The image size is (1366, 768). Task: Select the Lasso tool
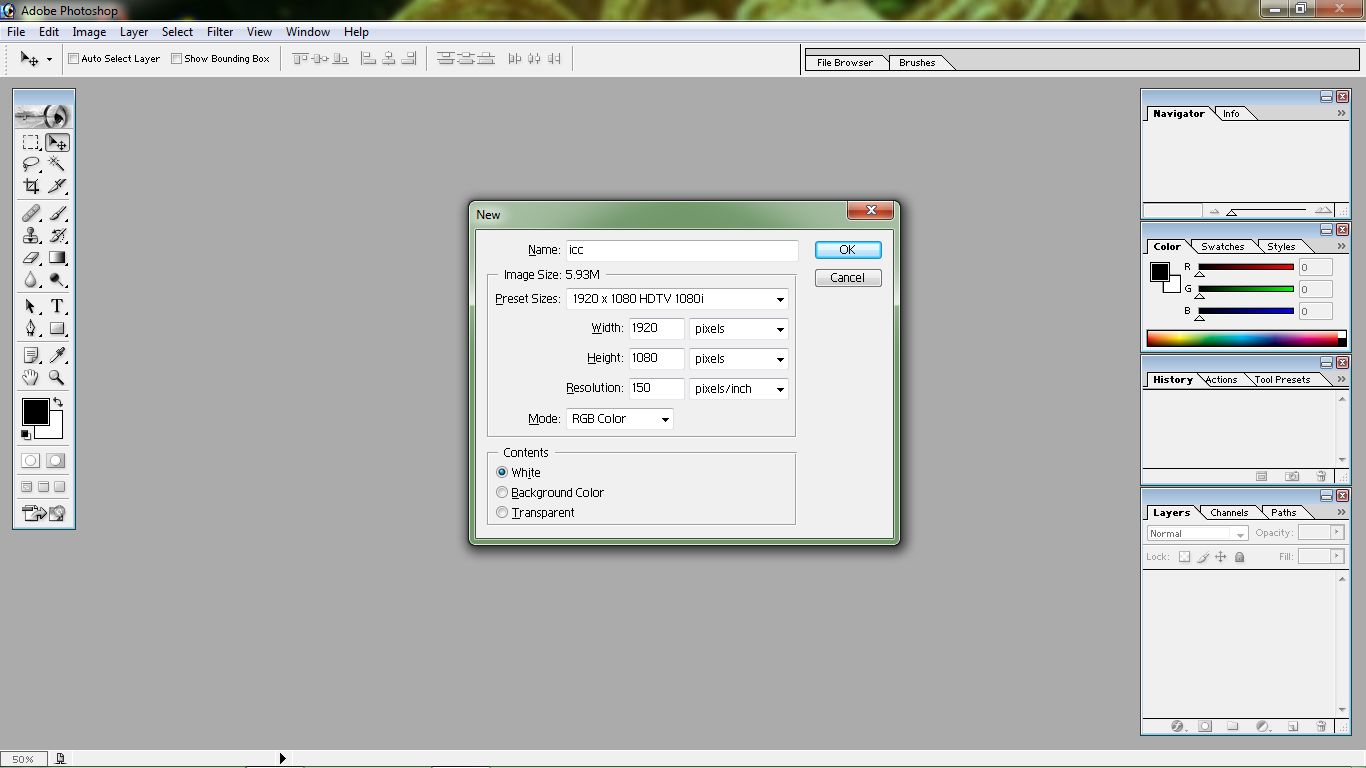point(30,163)
